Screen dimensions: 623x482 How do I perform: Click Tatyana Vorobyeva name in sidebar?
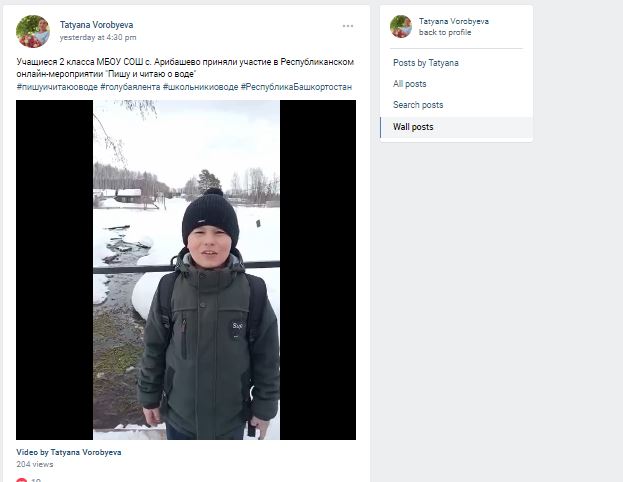453,21
